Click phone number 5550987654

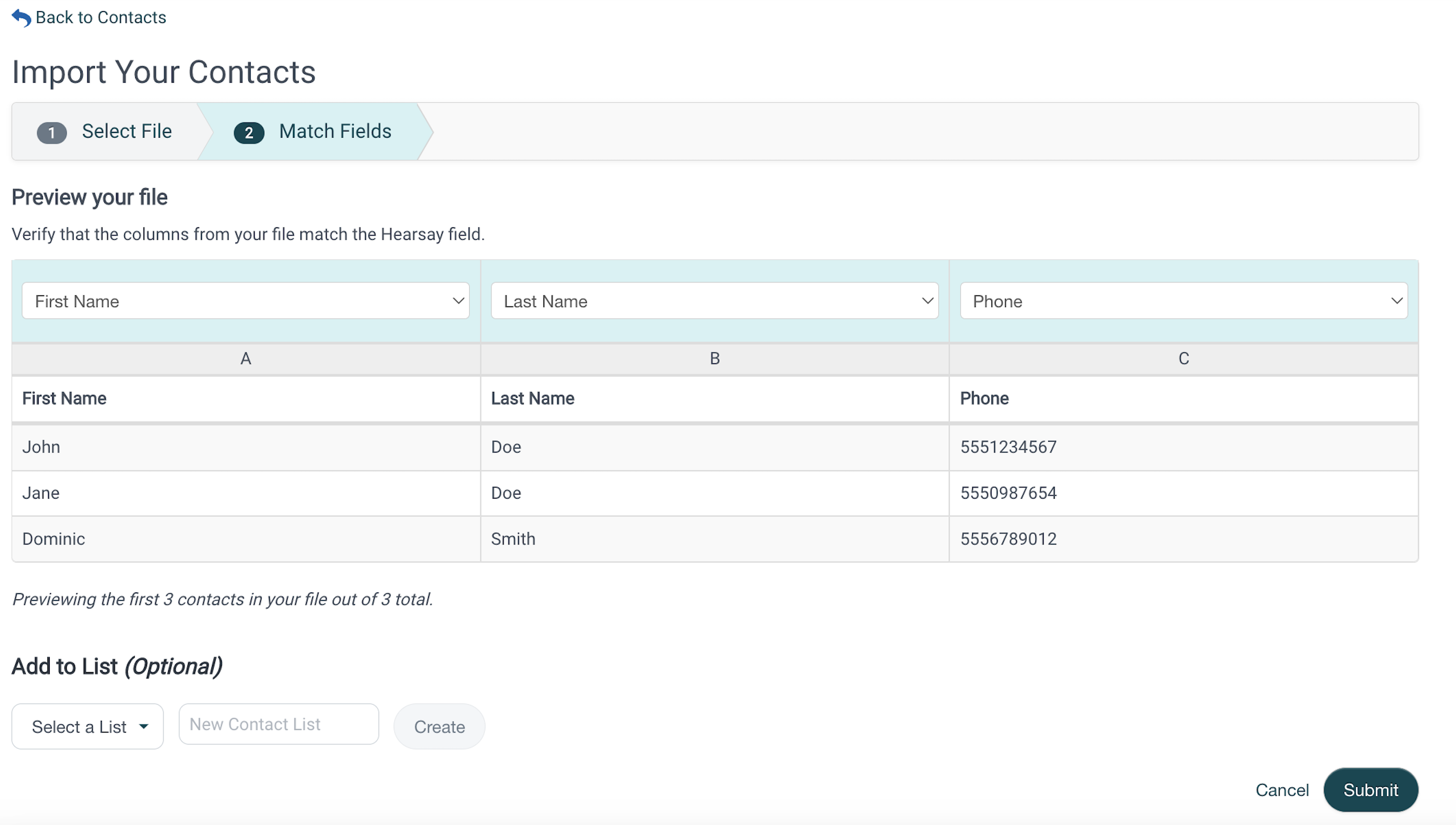(1009, 493)
